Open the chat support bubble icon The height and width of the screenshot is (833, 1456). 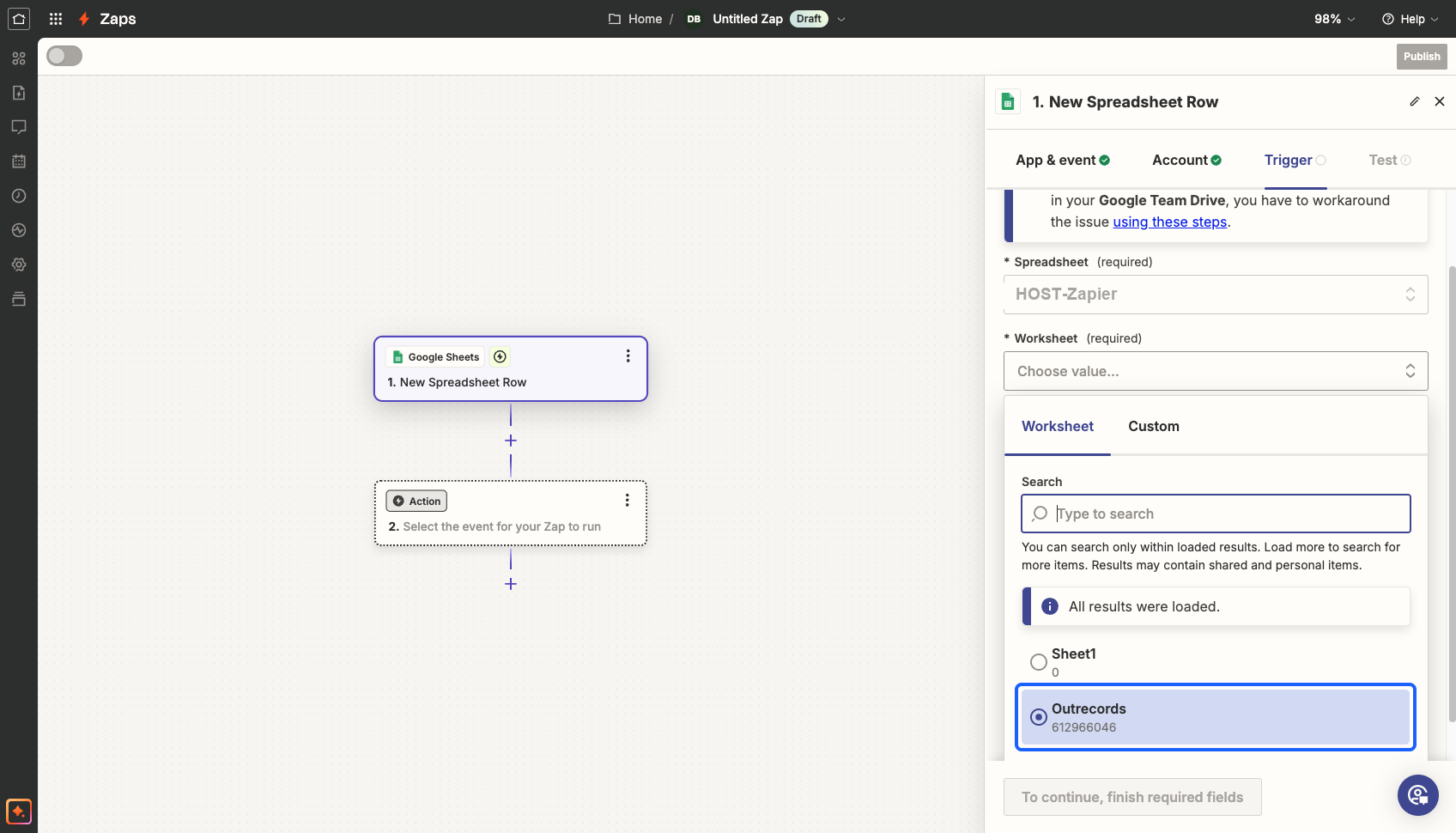click(1418, 795)
